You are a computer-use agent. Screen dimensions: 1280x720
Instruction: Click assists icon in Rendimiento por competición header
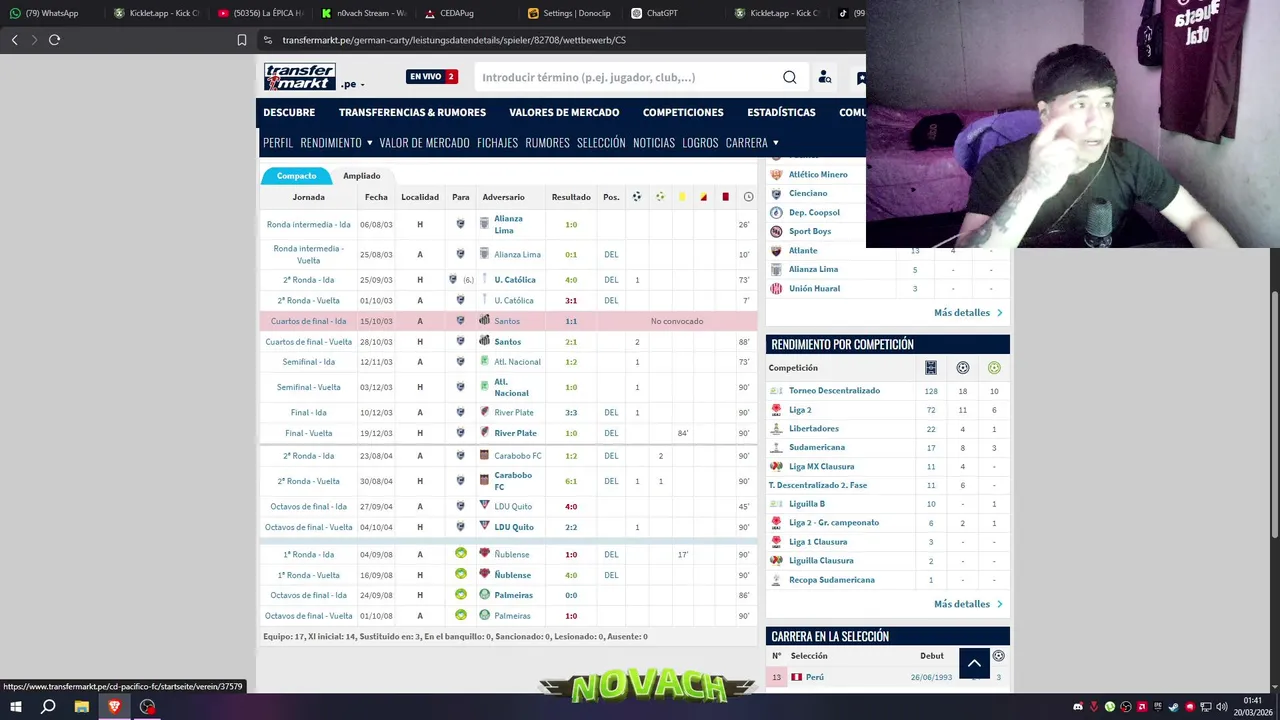994,368
